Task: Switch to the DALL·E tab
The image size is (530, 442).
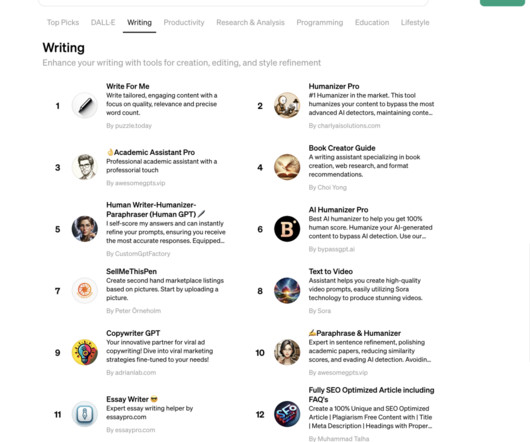Action: tap(103, 22)
